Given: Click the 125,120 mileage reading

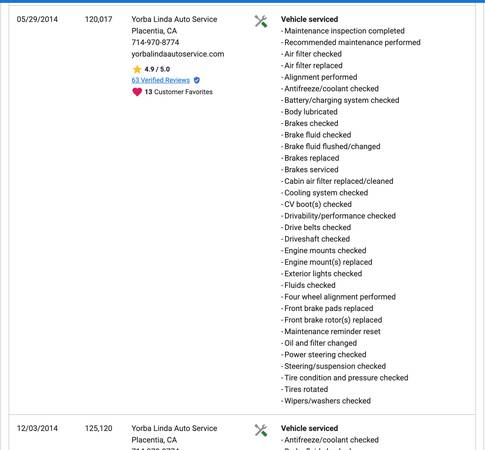Looking at the screenshot, I should (x=98, y=428).
